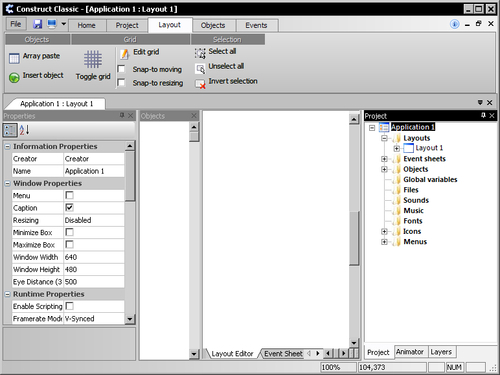
Task: Expand the Event sheets tree node
Action: coord(384,159)
